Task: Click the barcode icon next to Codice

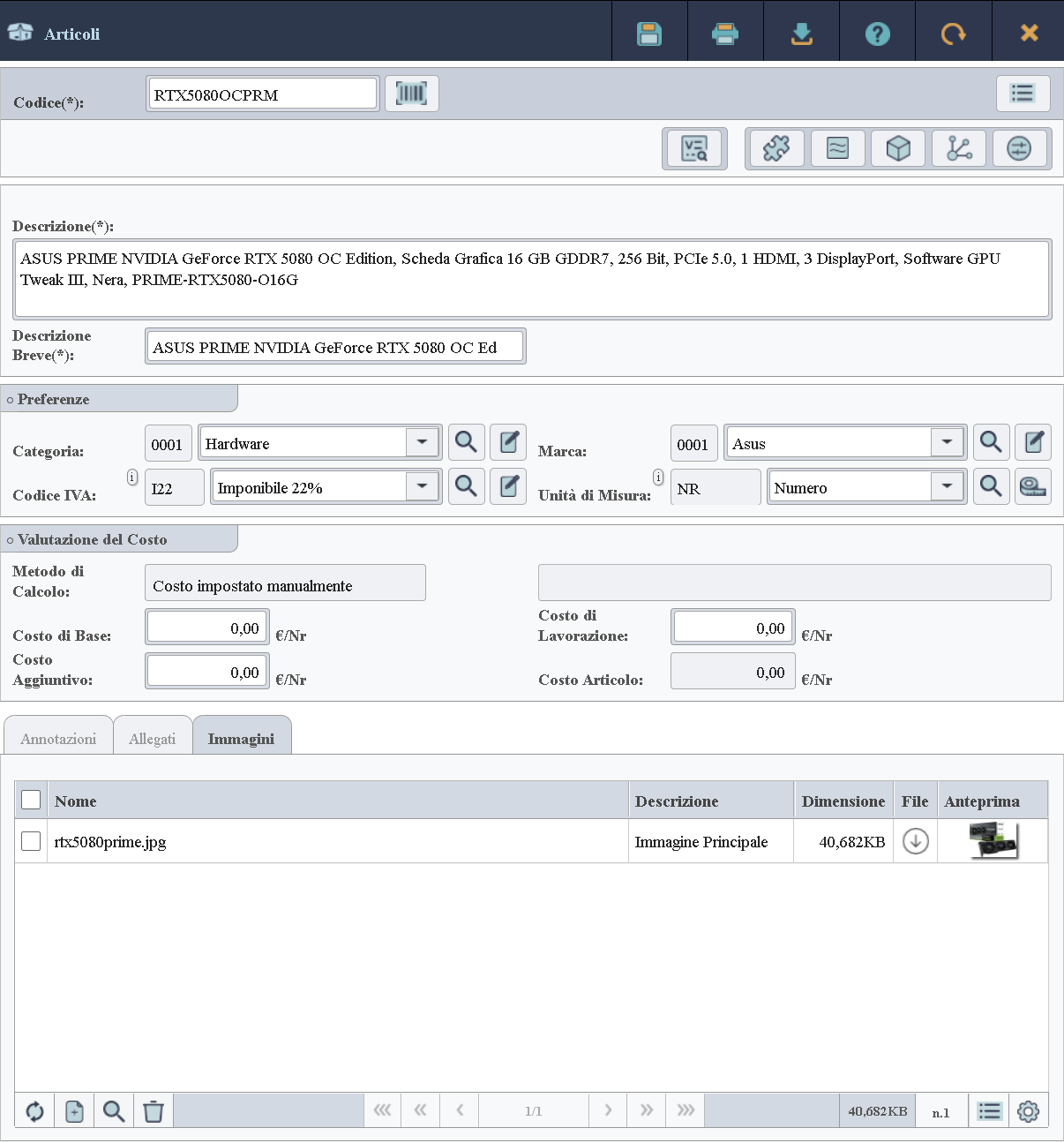Action: point(411,94)
